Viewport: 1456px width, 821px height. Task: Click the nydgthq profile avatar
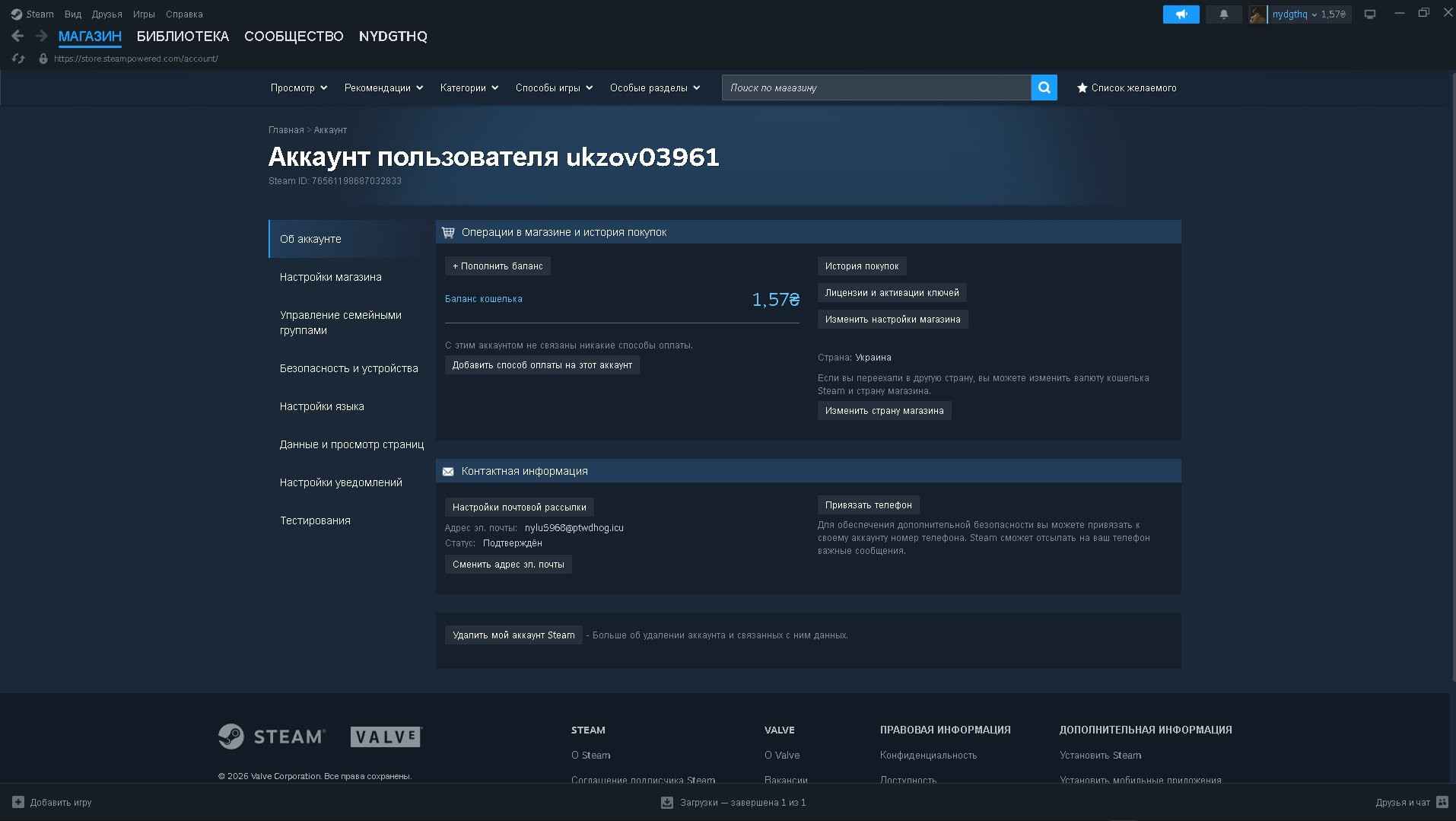(1257, 14)
